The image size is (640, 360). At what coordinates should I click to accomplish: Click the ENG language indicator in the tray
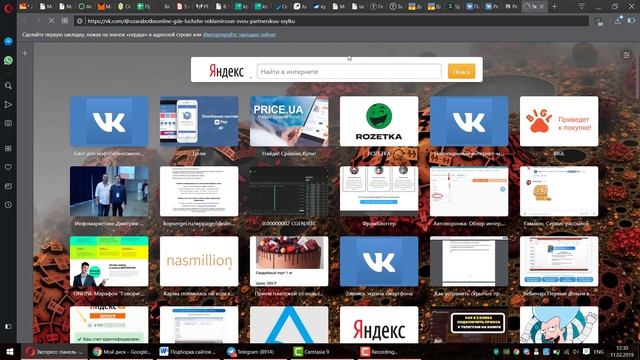tap(599, 351)
